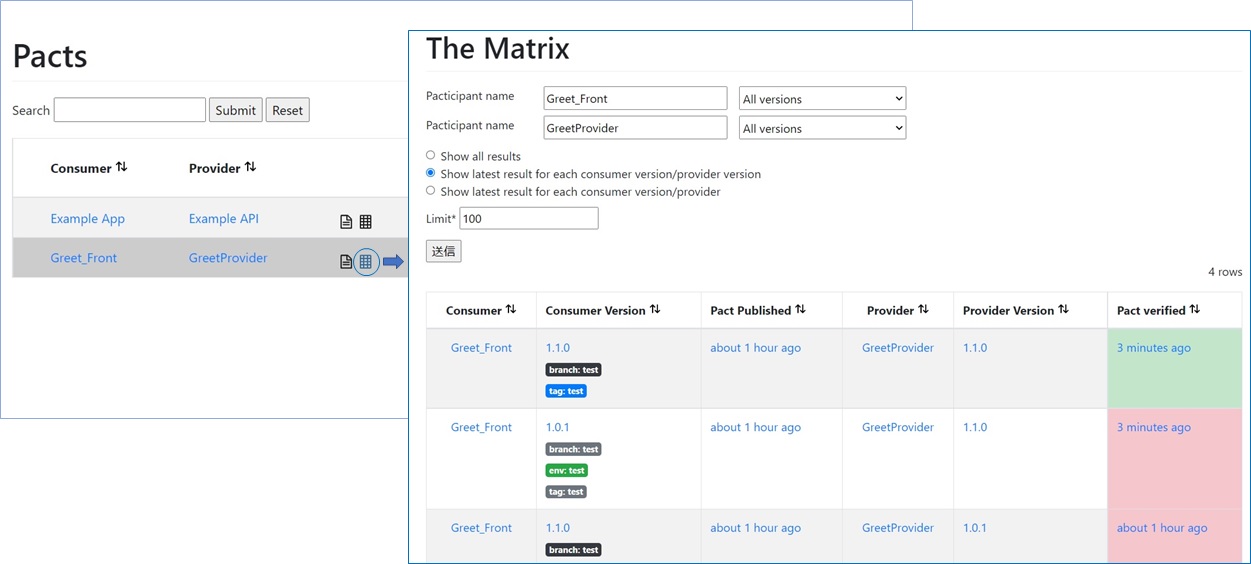The height and width of the screenshot is (564, 1251).
Task: Sort matrix by Pact Published arrows
Action: [800, 310]
